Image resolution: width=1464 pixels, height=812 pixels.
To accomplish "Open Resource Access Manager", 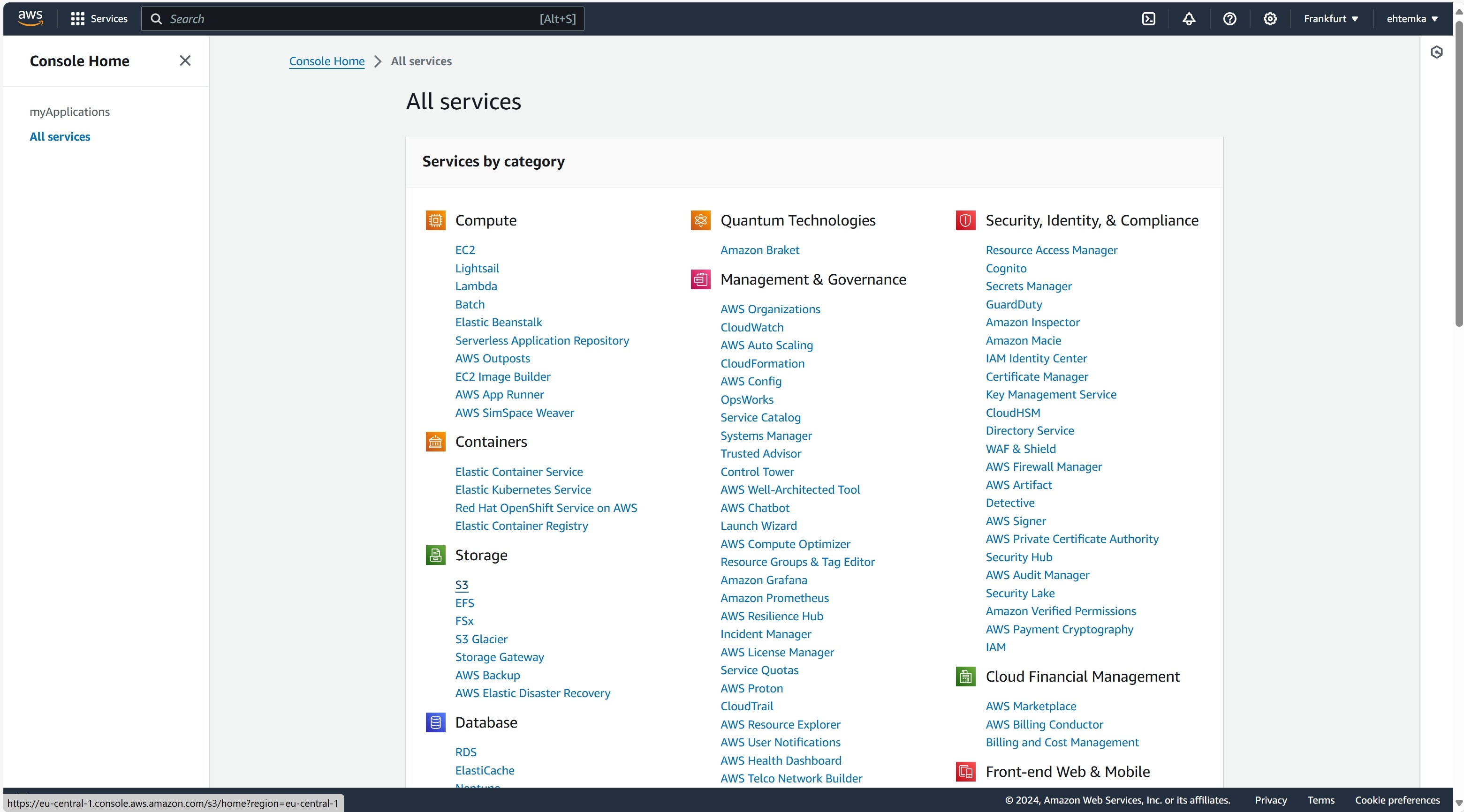I will pyautogui.click(x=1051, y=250).
